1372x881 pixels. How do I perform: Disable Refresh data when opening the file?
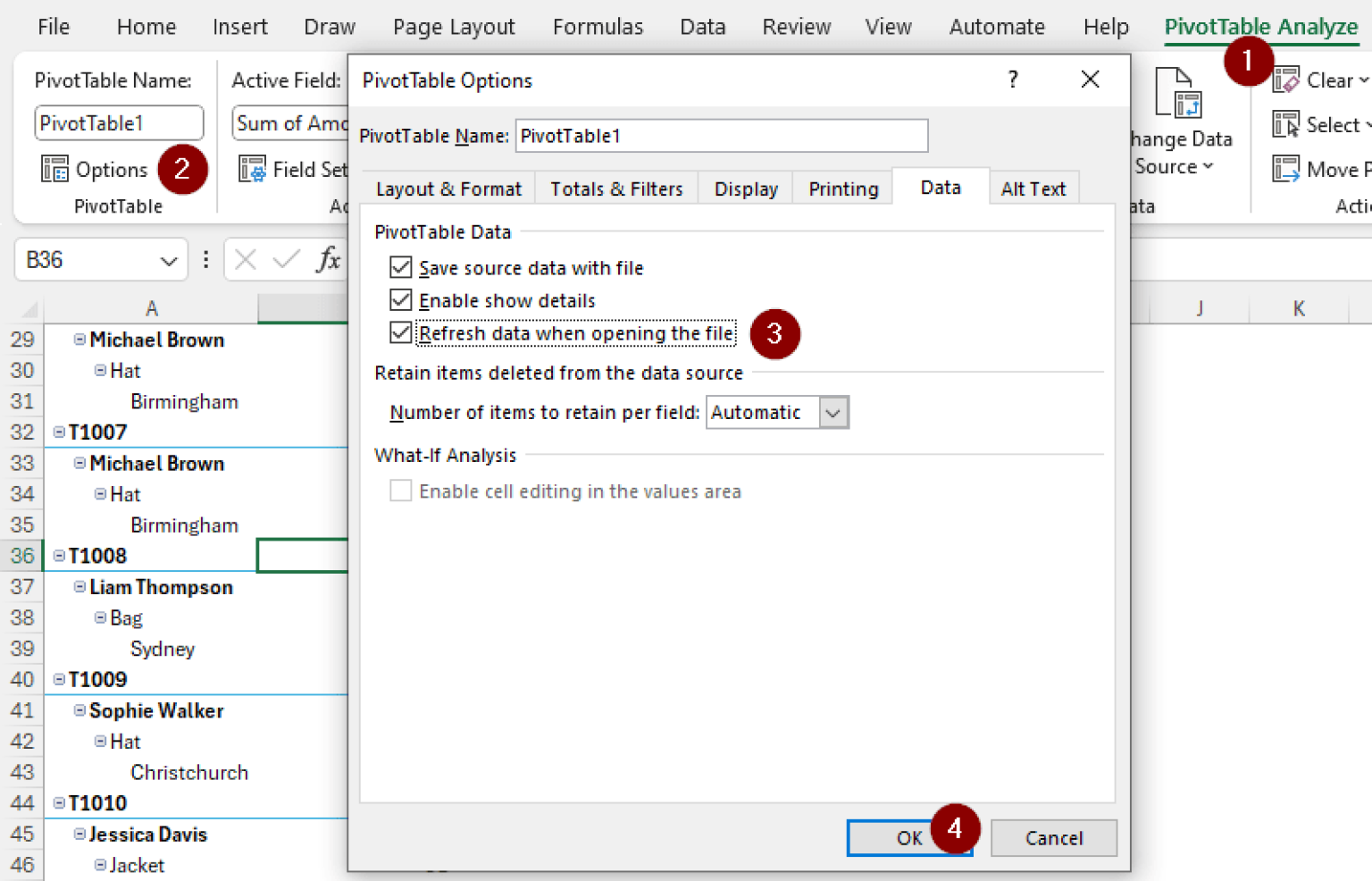[401, 333]
